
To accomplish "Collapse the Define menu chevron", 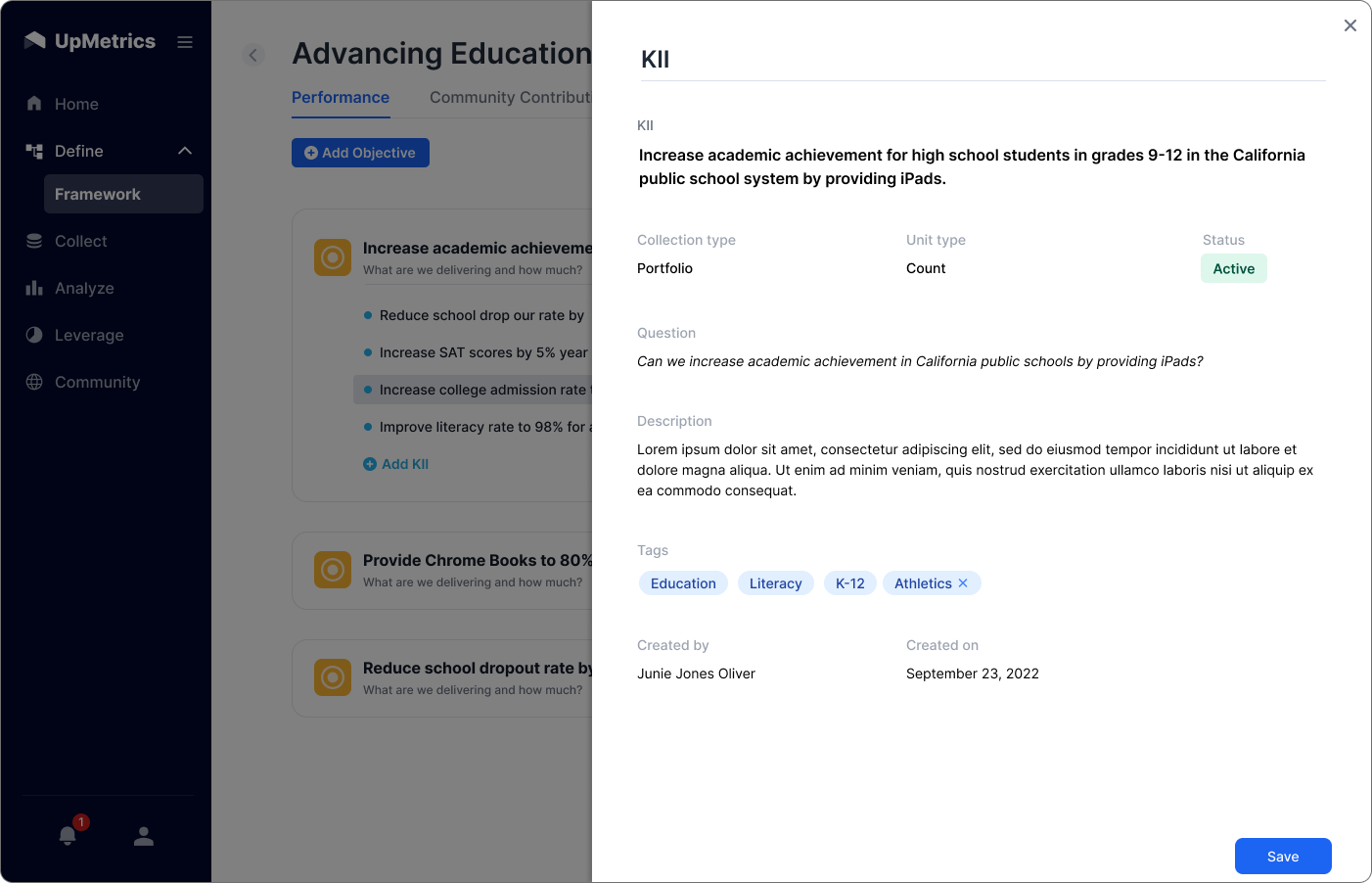I will 185,151.
